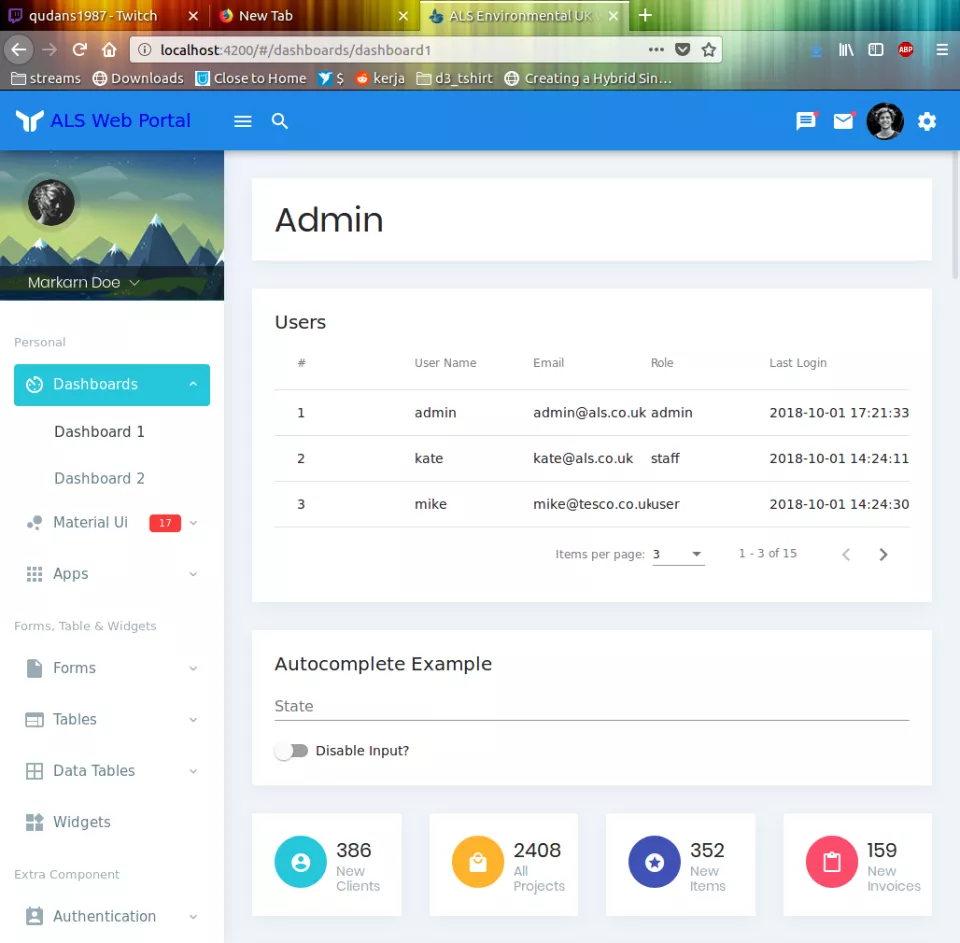The height and width of the screenshot is (943, 960).
Task: Open the settings gear in the header
Action: [927, 121]
